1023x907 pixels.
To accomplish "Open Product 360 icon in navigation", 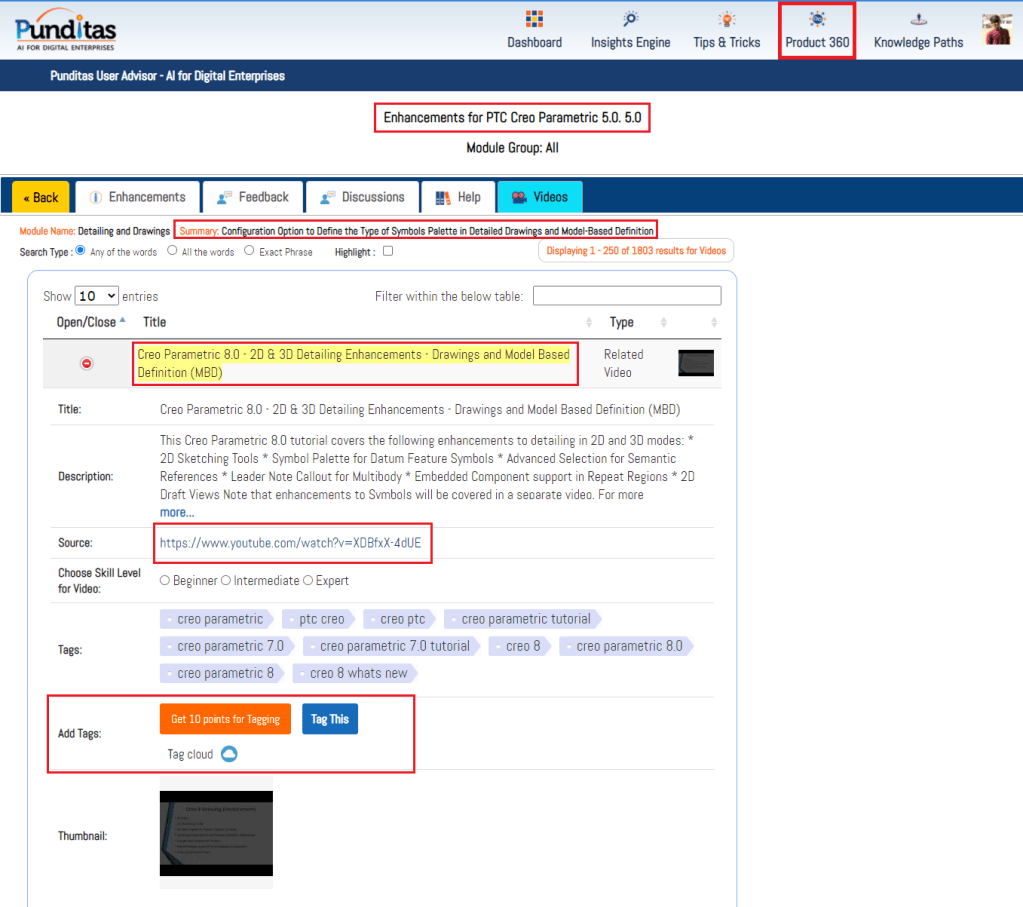I will [x=817, y=19].
